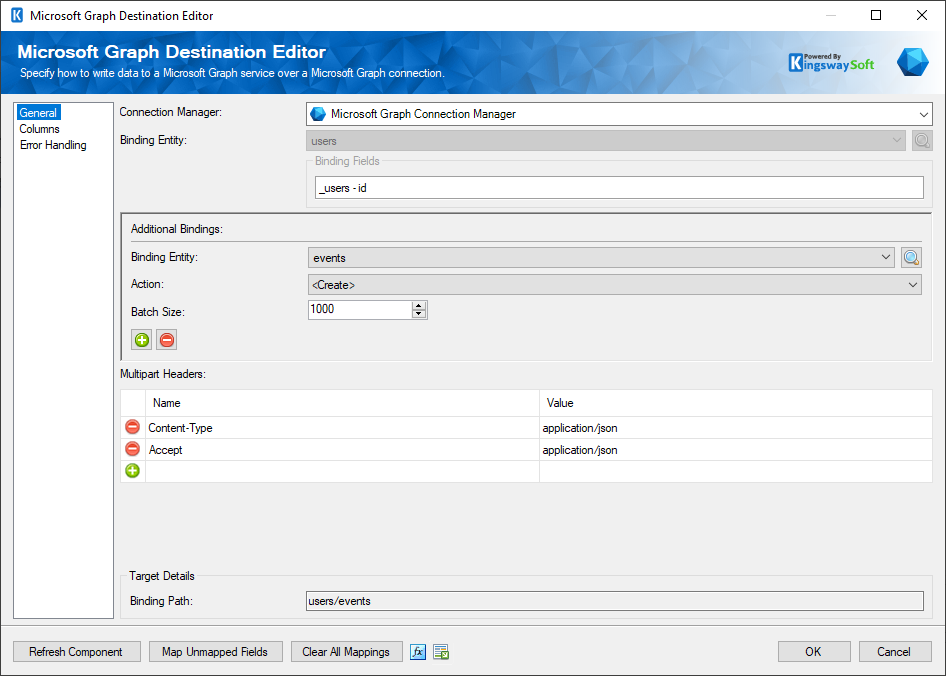Expand the events Binding Entity dropdown

click(x=885, y=258)
